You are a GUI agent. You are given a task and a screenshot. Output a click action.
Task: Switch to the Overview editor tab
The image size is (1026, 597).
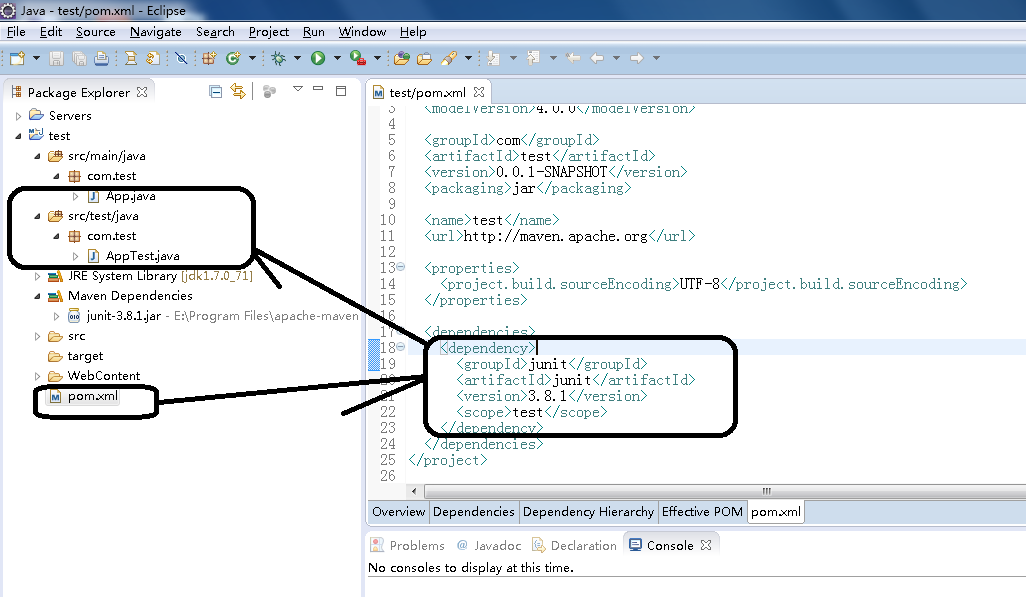(398, 512)
